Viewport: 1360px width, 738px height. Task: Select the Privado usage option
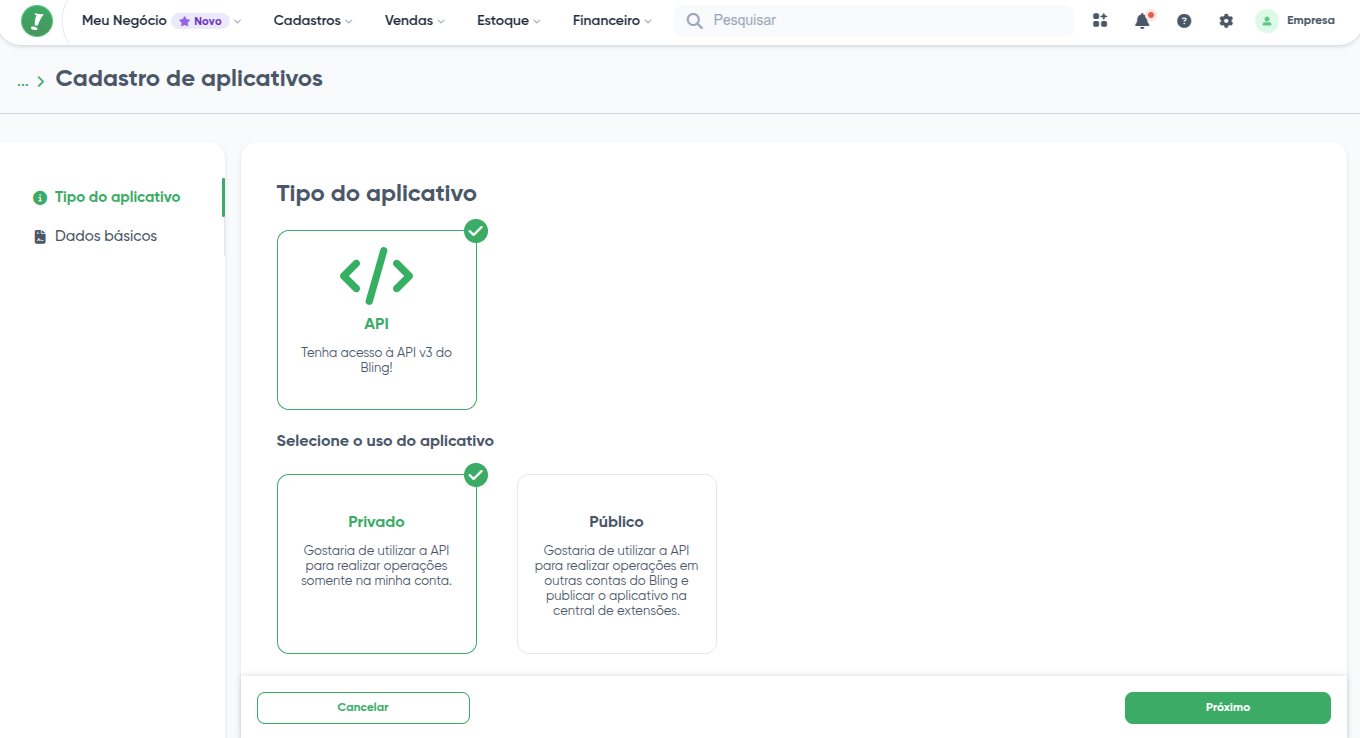pos(376,564)
